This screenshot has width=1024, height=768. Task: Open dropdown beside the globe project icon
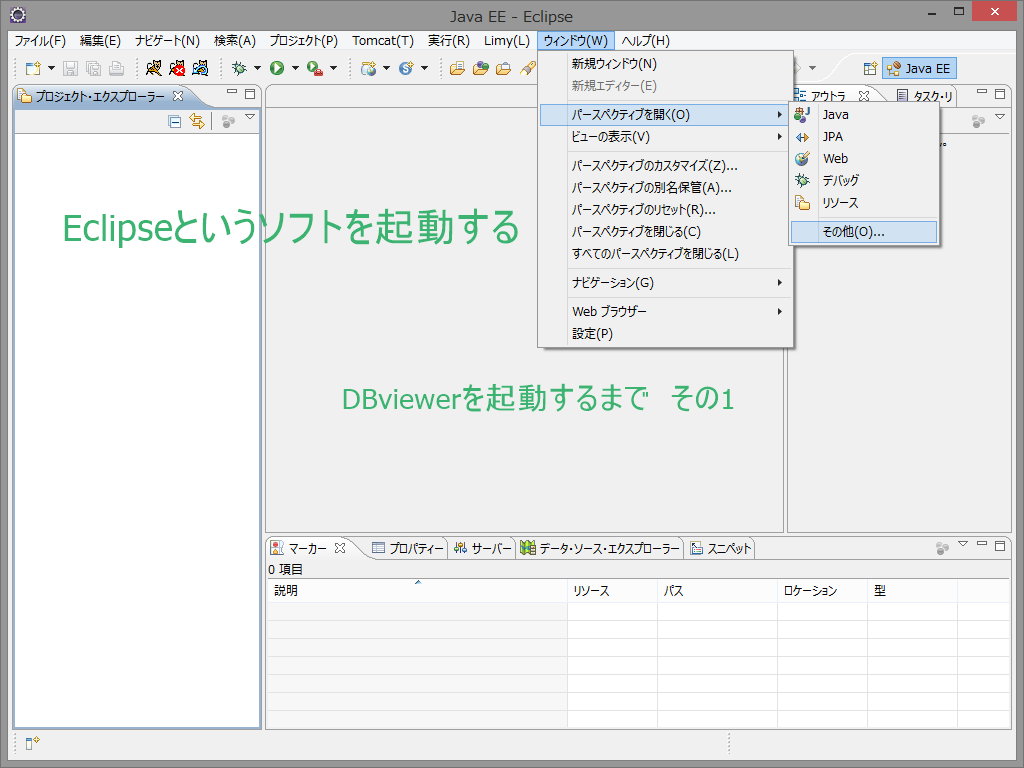pyautogui.click(x=387, y=68)
